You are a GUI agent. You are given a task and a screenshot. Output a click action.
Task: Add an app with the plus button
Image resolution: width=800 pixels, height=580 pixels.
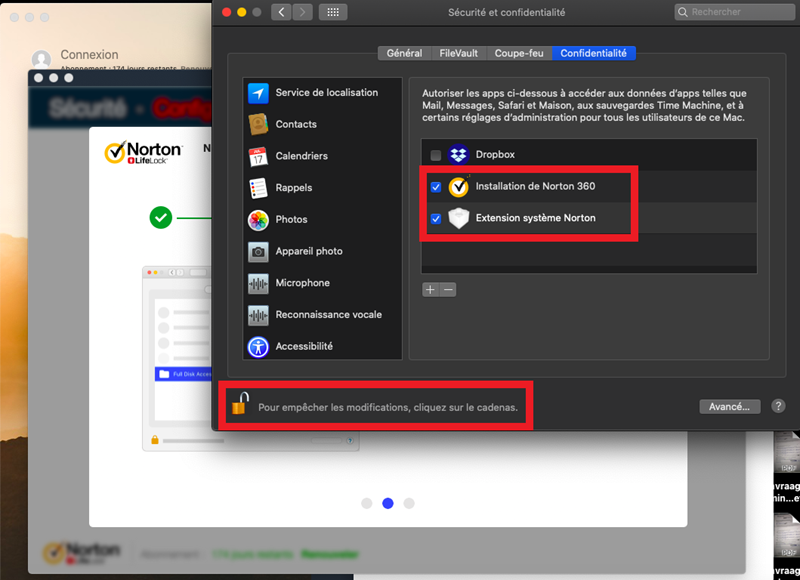pos(431,290)
